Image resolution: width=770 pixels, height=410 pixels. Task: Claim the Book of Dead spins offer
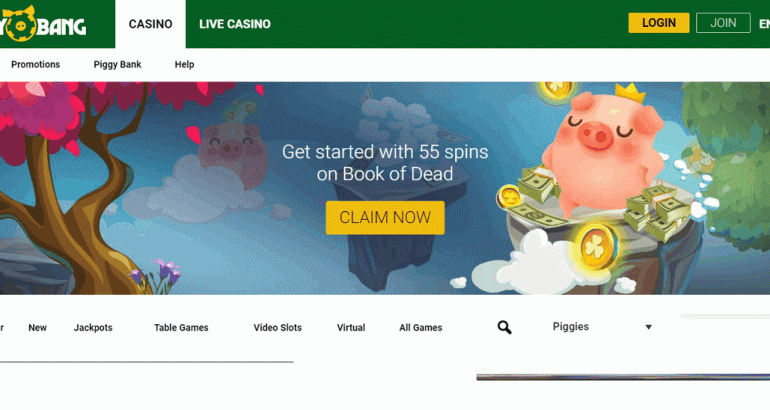pos(385,218)
